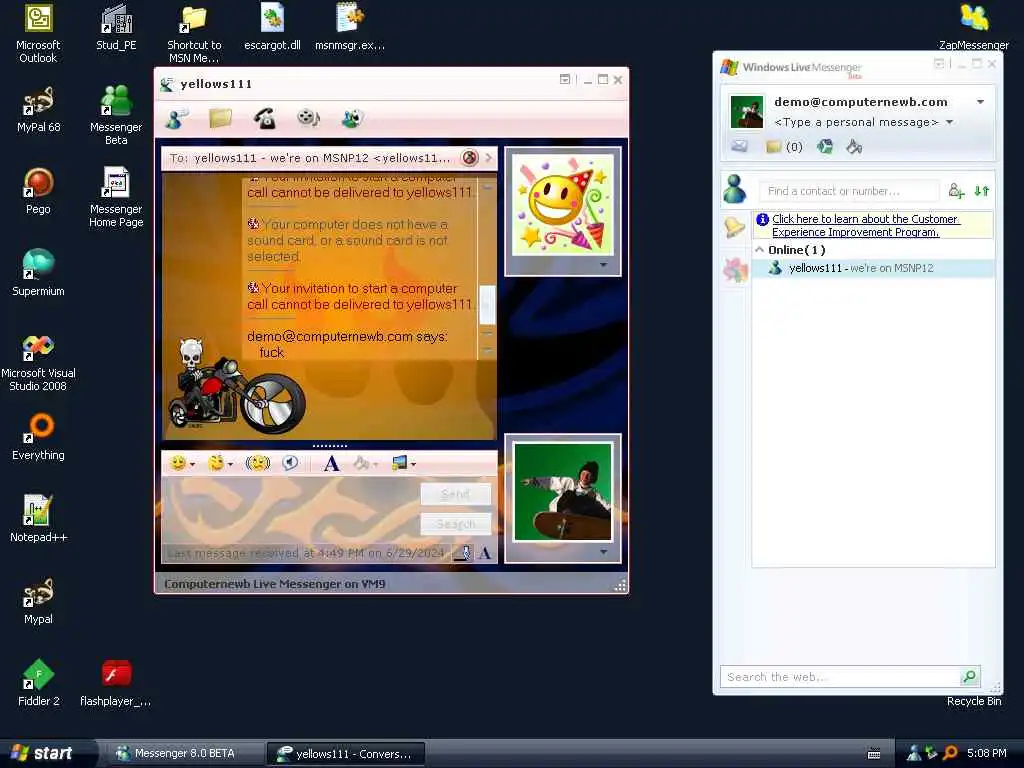The image size is (1024, 768).
Task: Open the Supermium desktop shortcut
Action: pyautogui.click(x=38, y=273)
